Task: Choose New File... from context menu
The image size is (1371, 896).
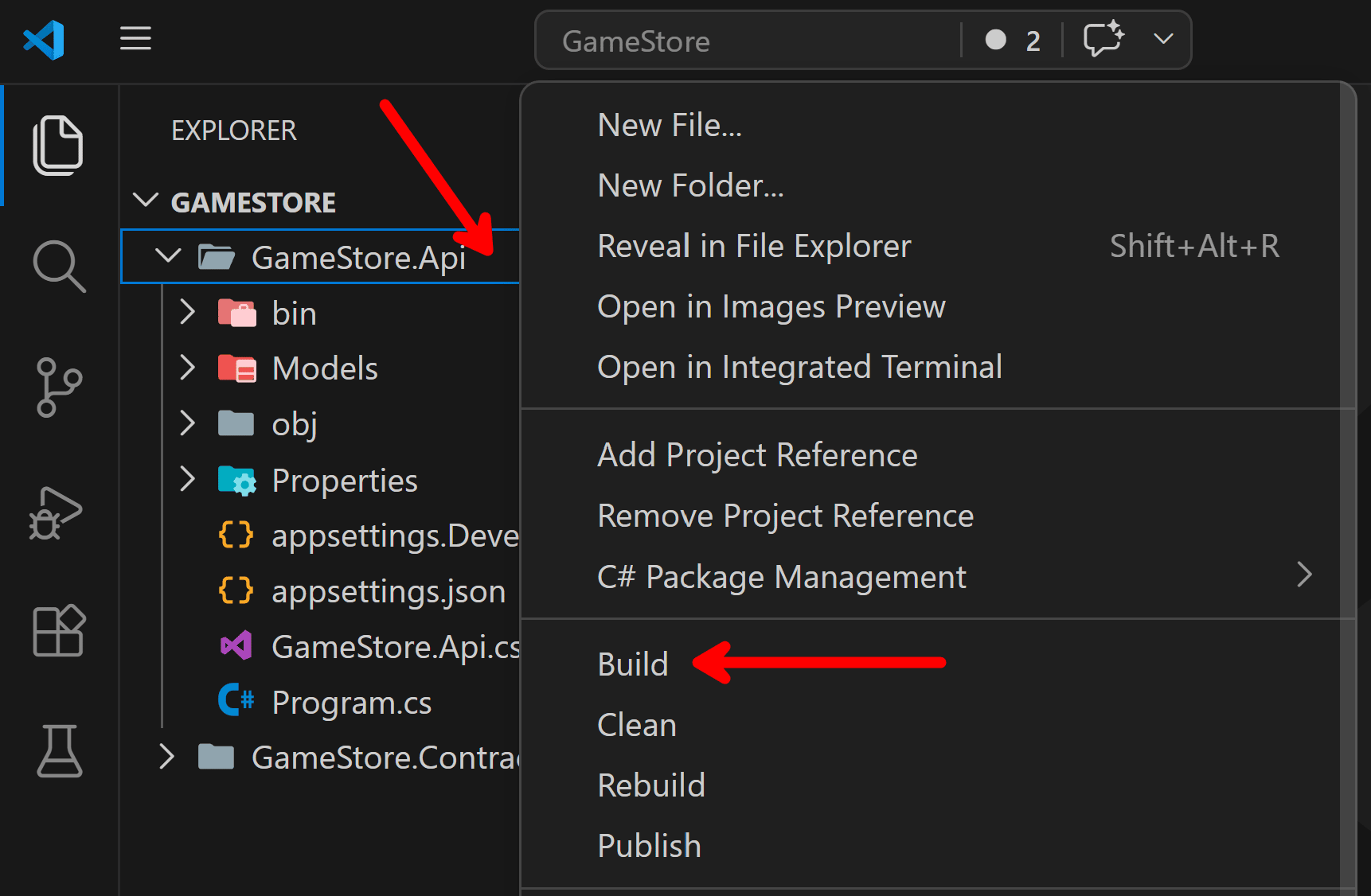Action: pyautogui.click(x=670, y=125)
